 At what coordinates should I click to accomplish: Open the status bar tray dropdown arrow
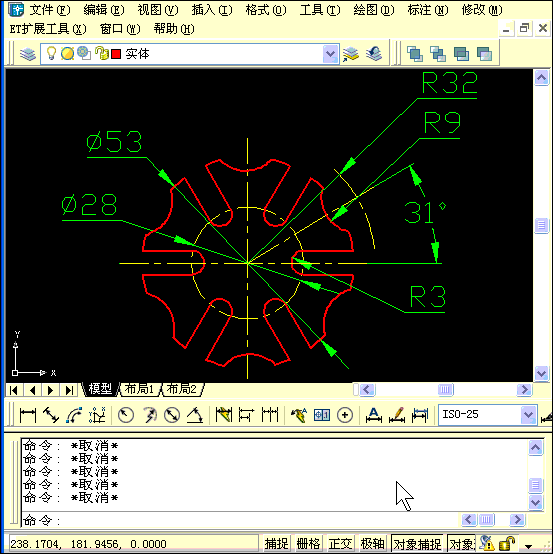point(528,546)
